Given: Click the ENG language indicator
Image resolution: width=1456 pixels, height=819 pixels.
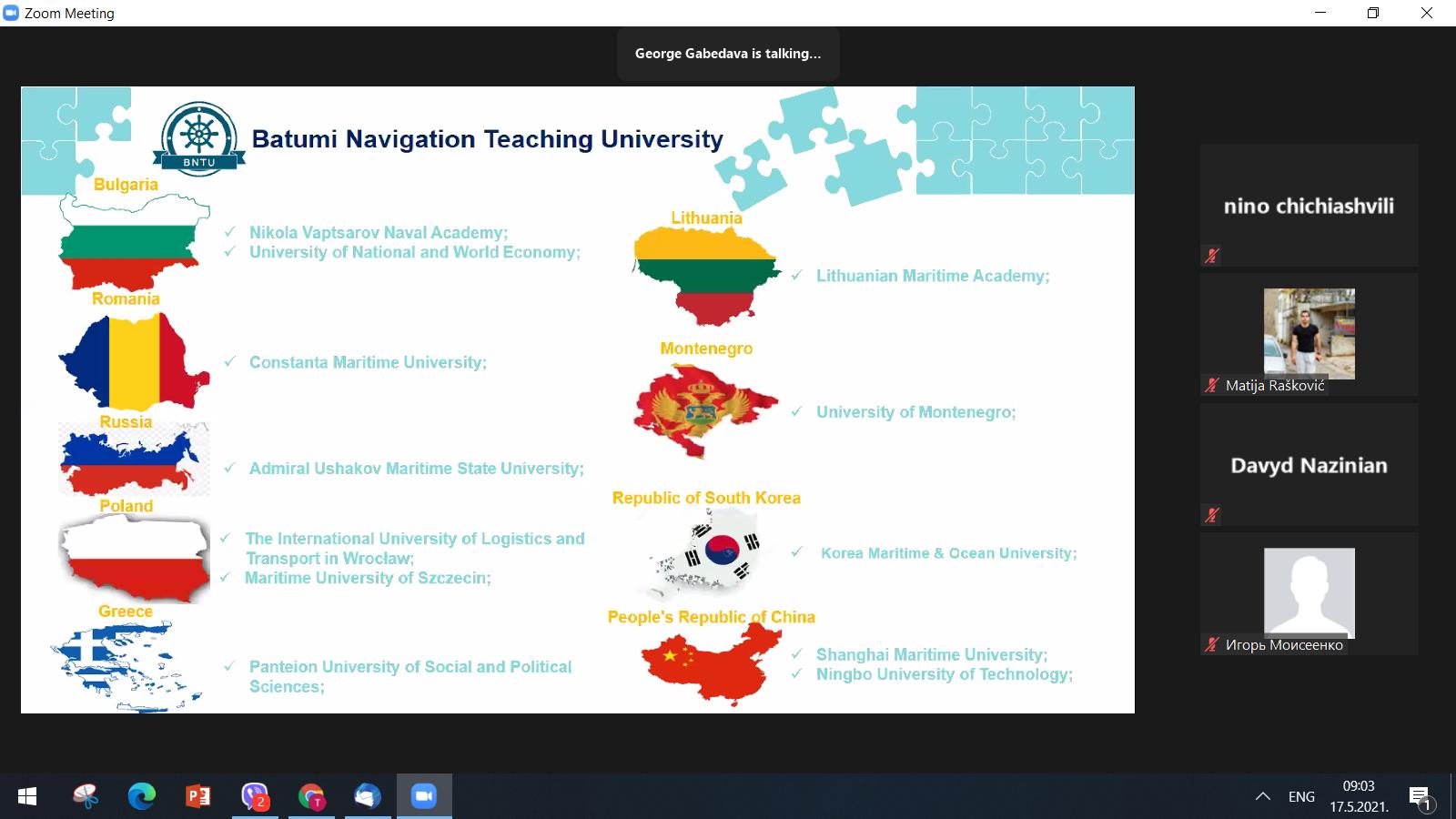Looking at the screenshot, I should point(1301,796).
